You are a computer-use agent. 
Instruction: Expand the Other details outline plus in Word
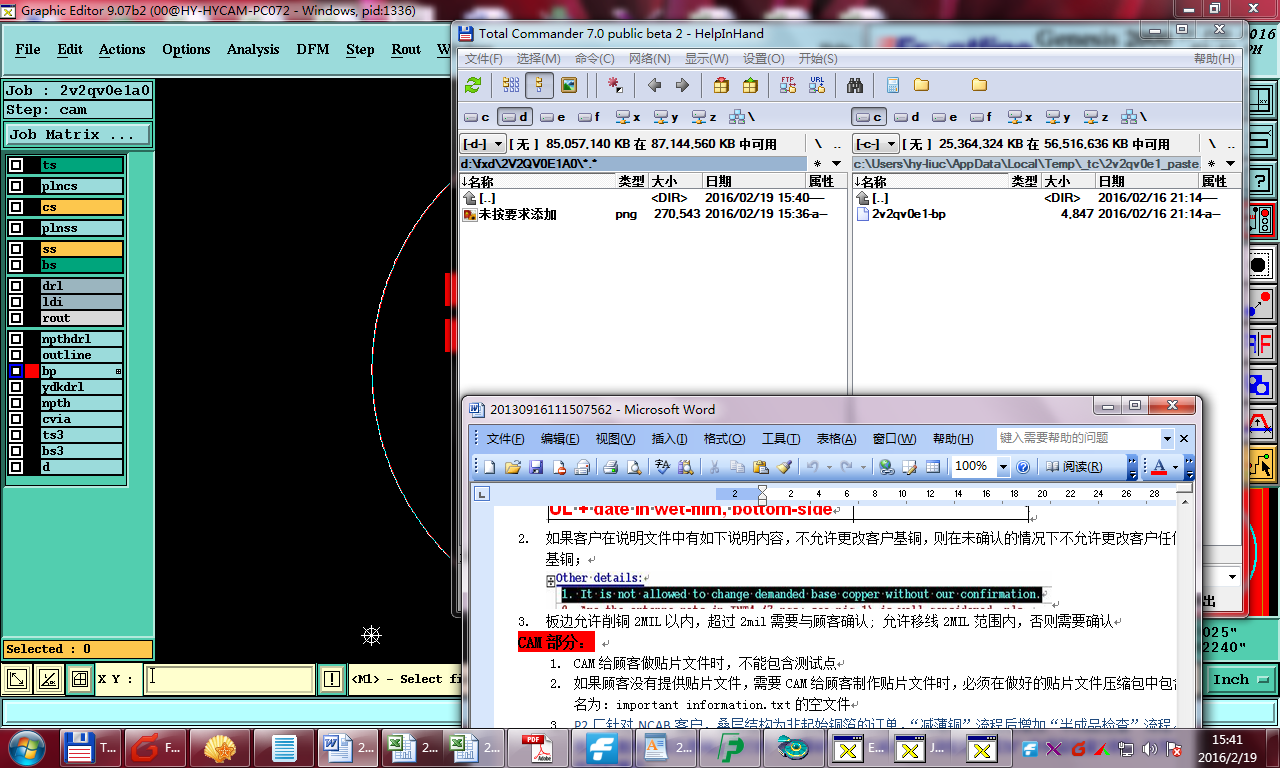click(x=550, y=580)
